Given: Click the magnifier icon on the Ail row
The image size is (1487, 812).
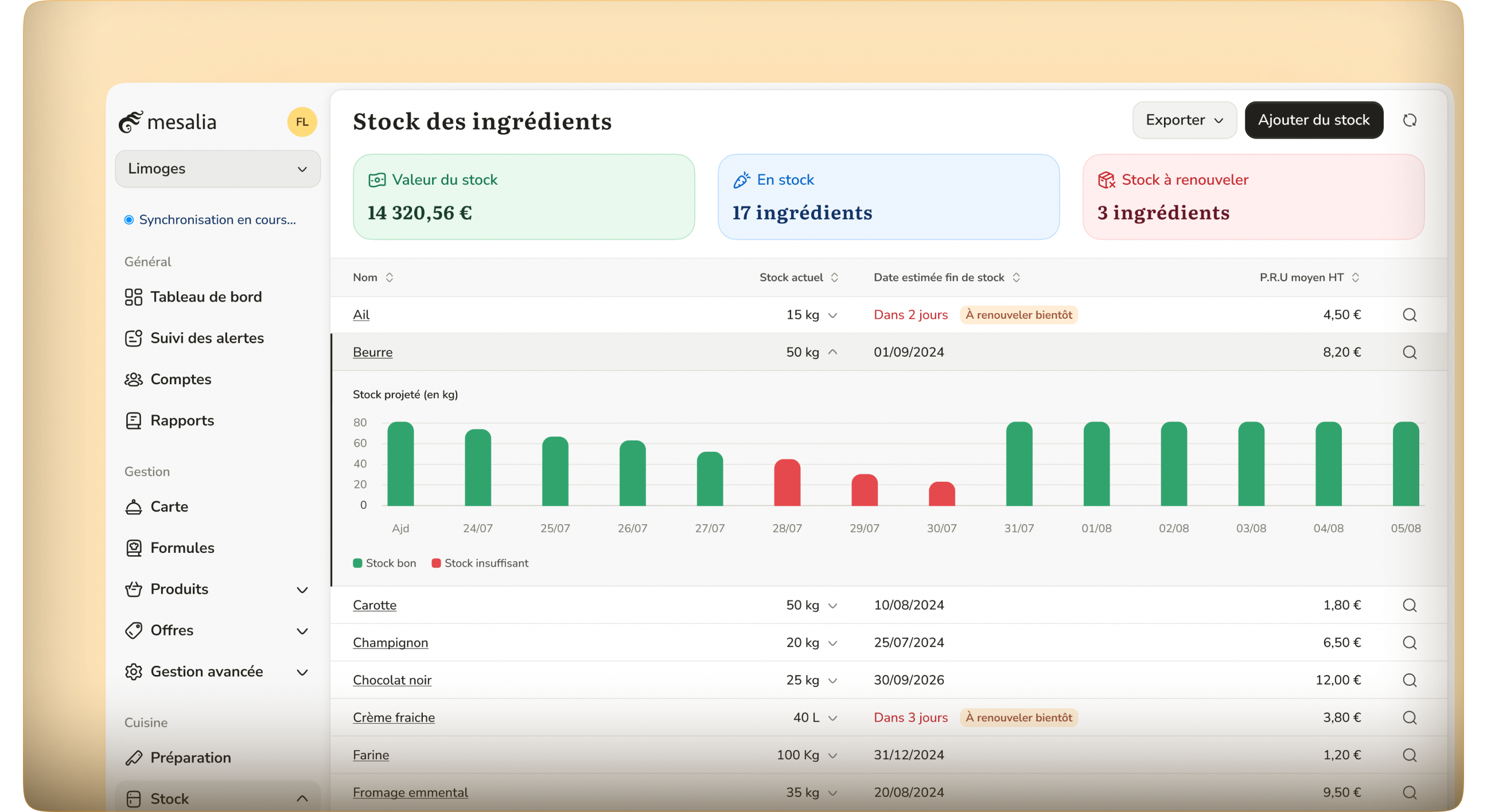Looking at the screenshot, I should click(1409, 314).
